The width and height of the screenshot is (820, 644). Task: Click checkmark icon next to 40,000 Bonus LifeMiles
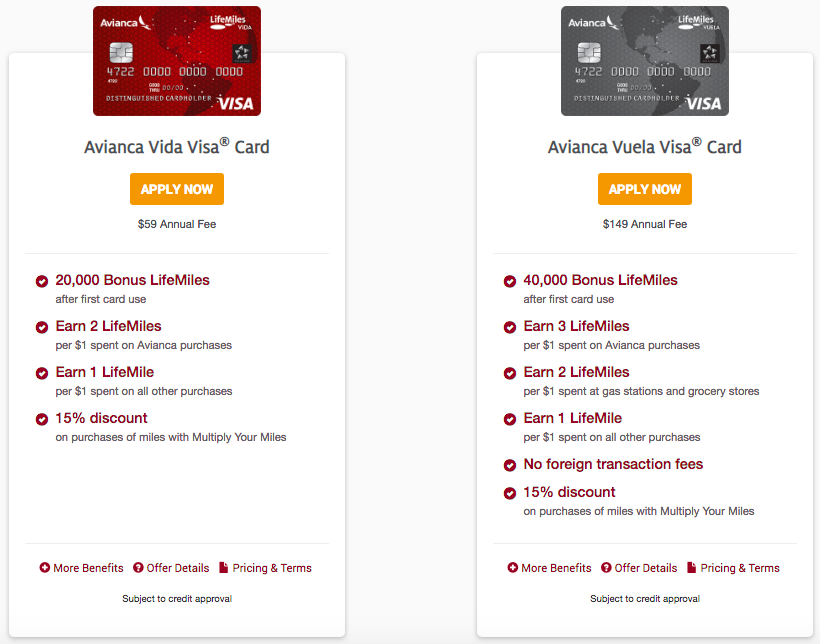pos(510,281)
